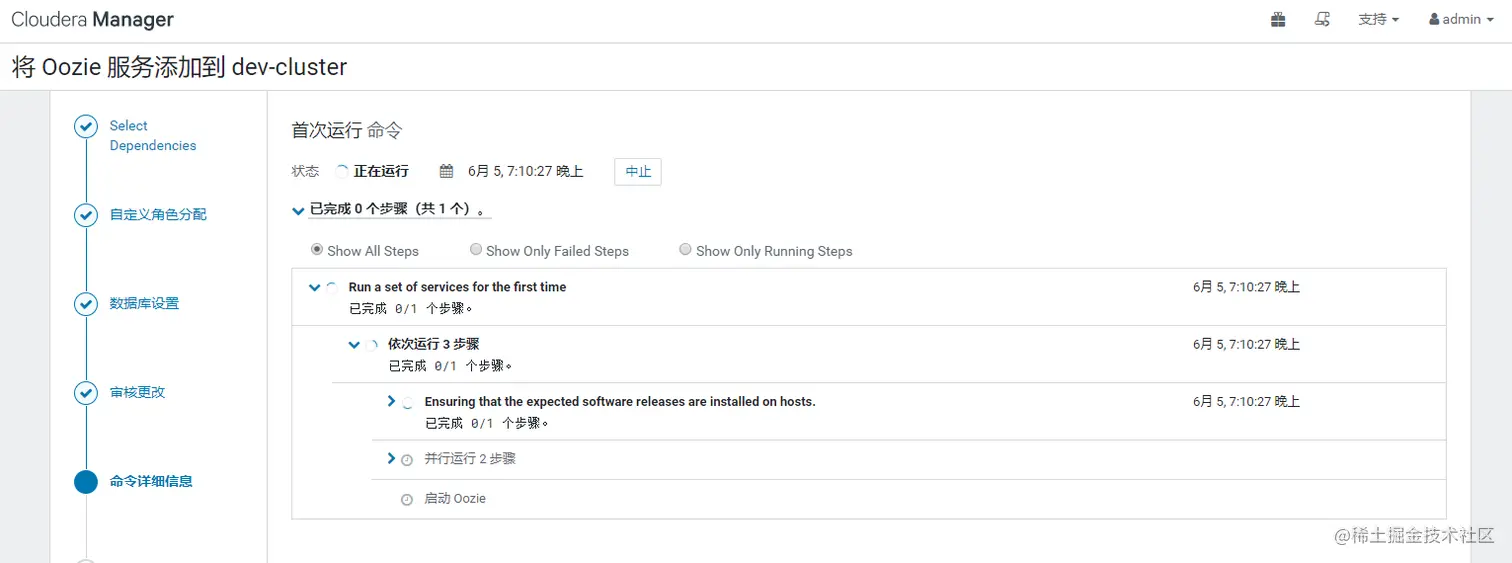Click the 正在运行 status text

point(381,171)
